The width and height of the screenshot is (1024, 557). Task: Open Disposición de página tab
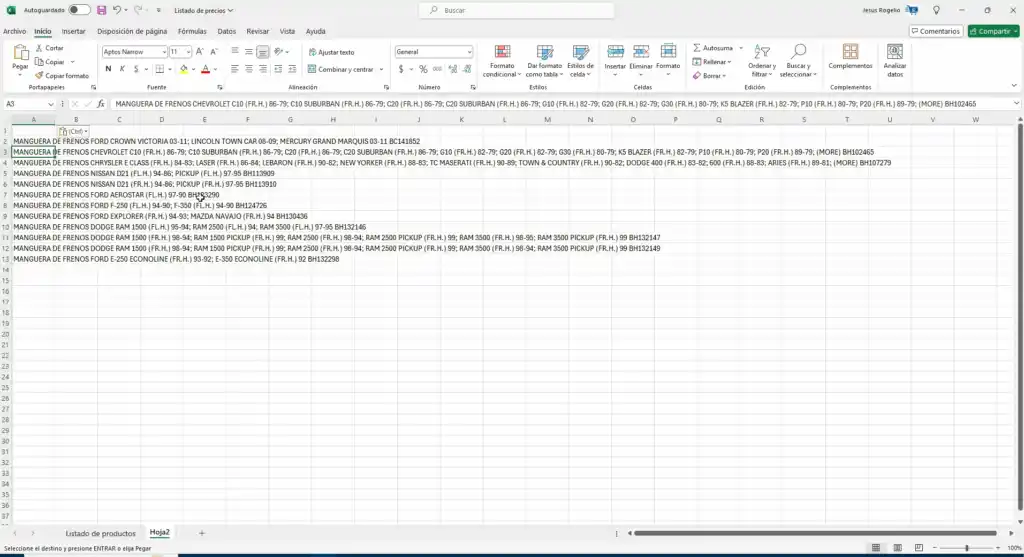point(132,31)
